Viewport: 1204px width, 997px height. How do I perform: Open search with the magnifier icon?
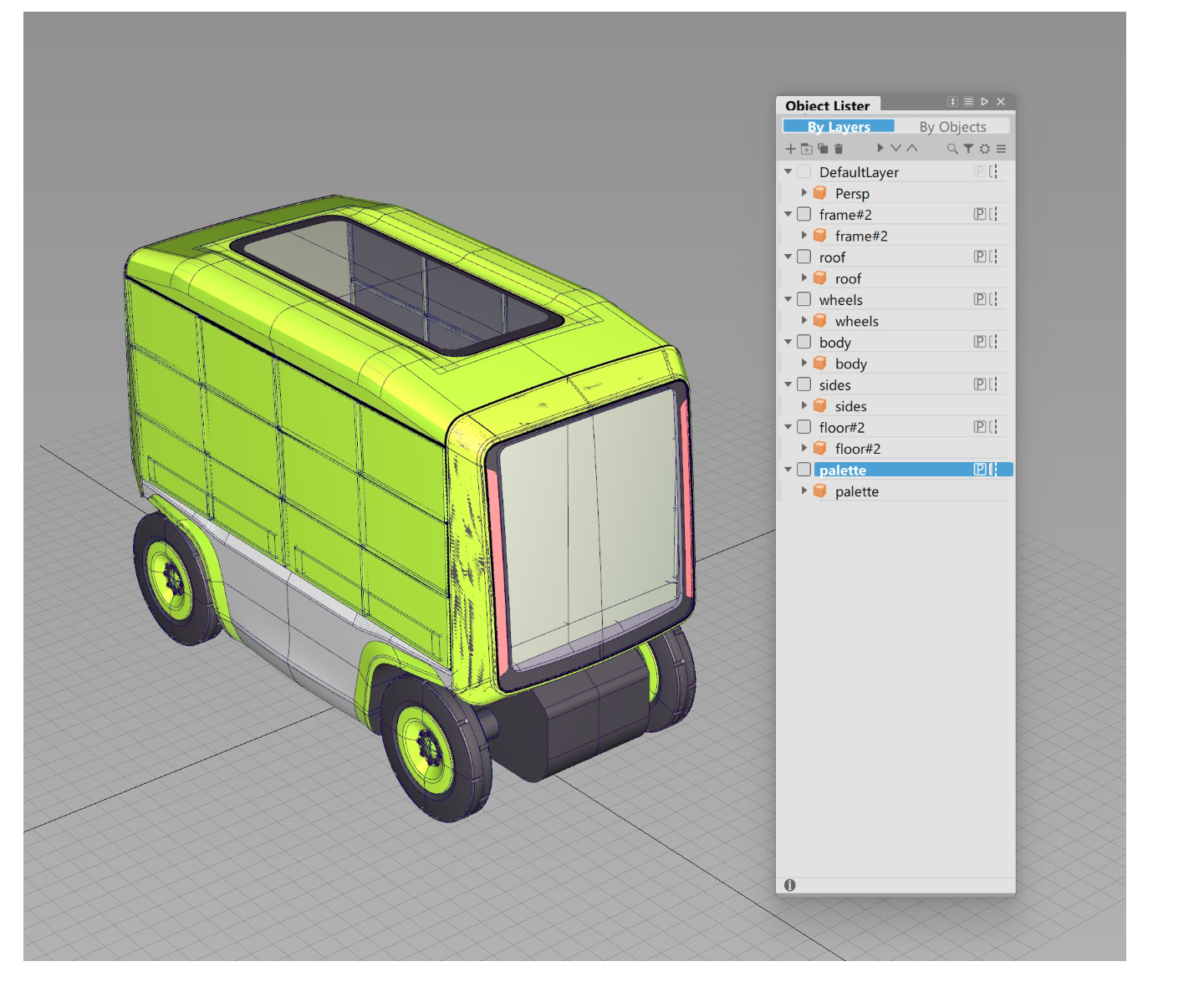pos(952,149)
